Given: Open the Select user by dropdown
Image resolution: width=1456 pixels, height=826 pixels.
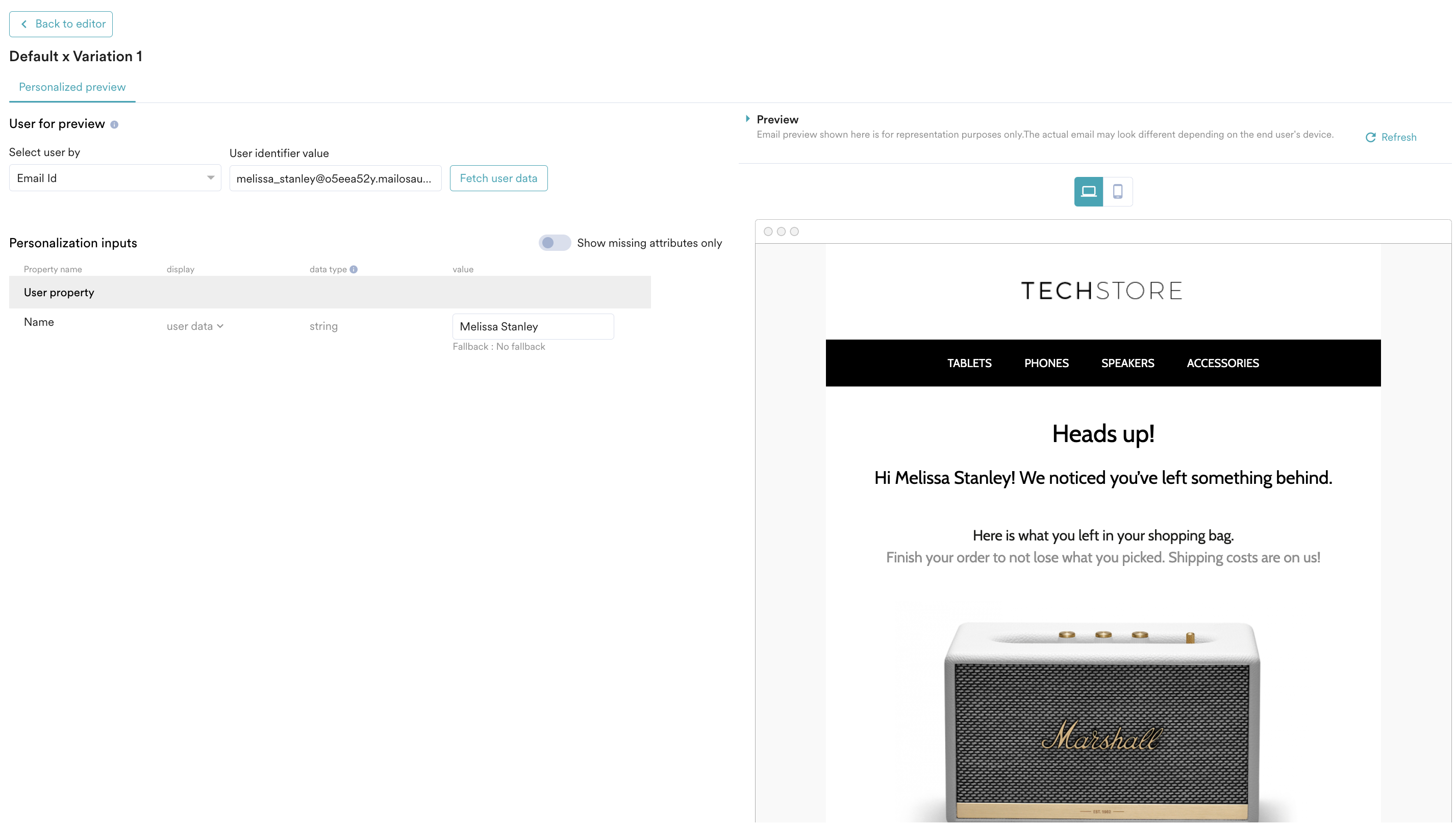Looking at the screenshot, I should click(115, 178).
